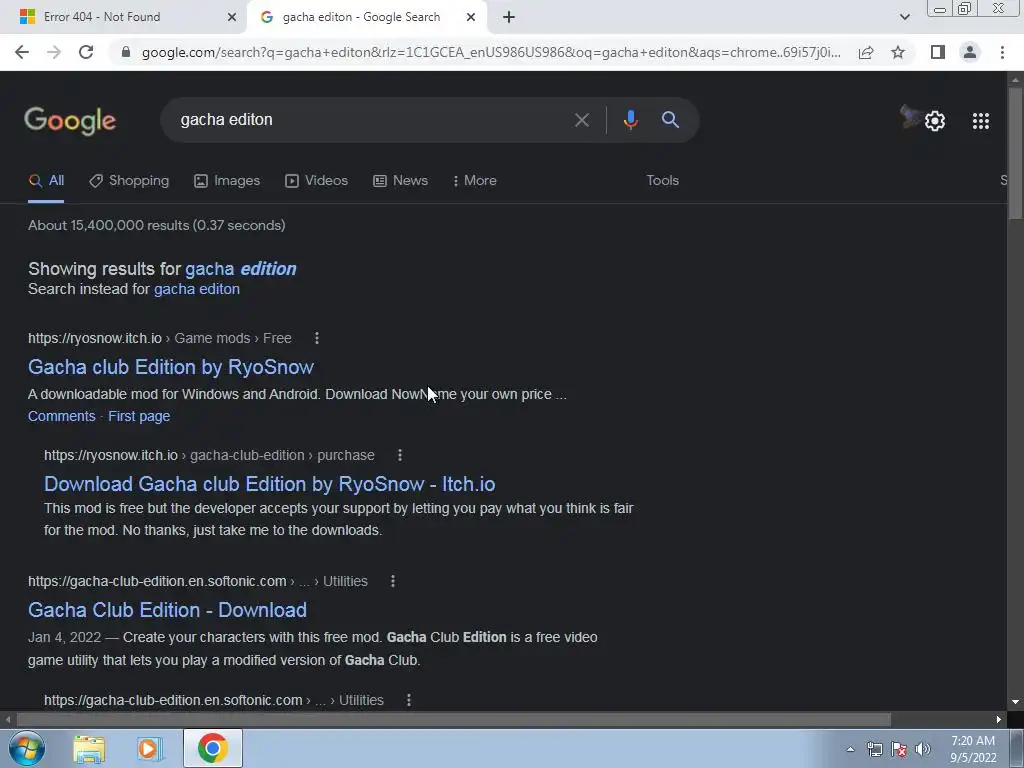Click scrollbar right arrow at bottom
Image resolution: width=1024 pixels, height=768 pixels.
[x=999, y=720]
